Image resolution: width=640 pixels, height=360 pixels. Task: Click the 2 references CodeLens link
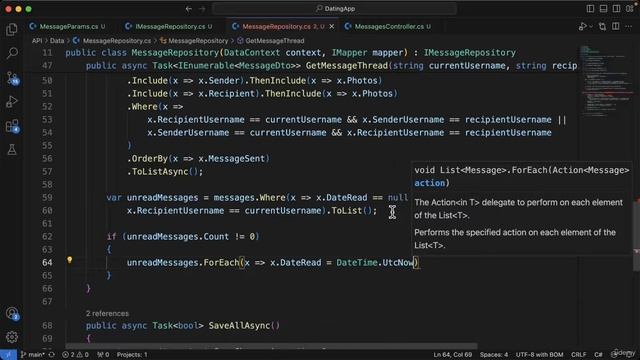click(107, 313)
